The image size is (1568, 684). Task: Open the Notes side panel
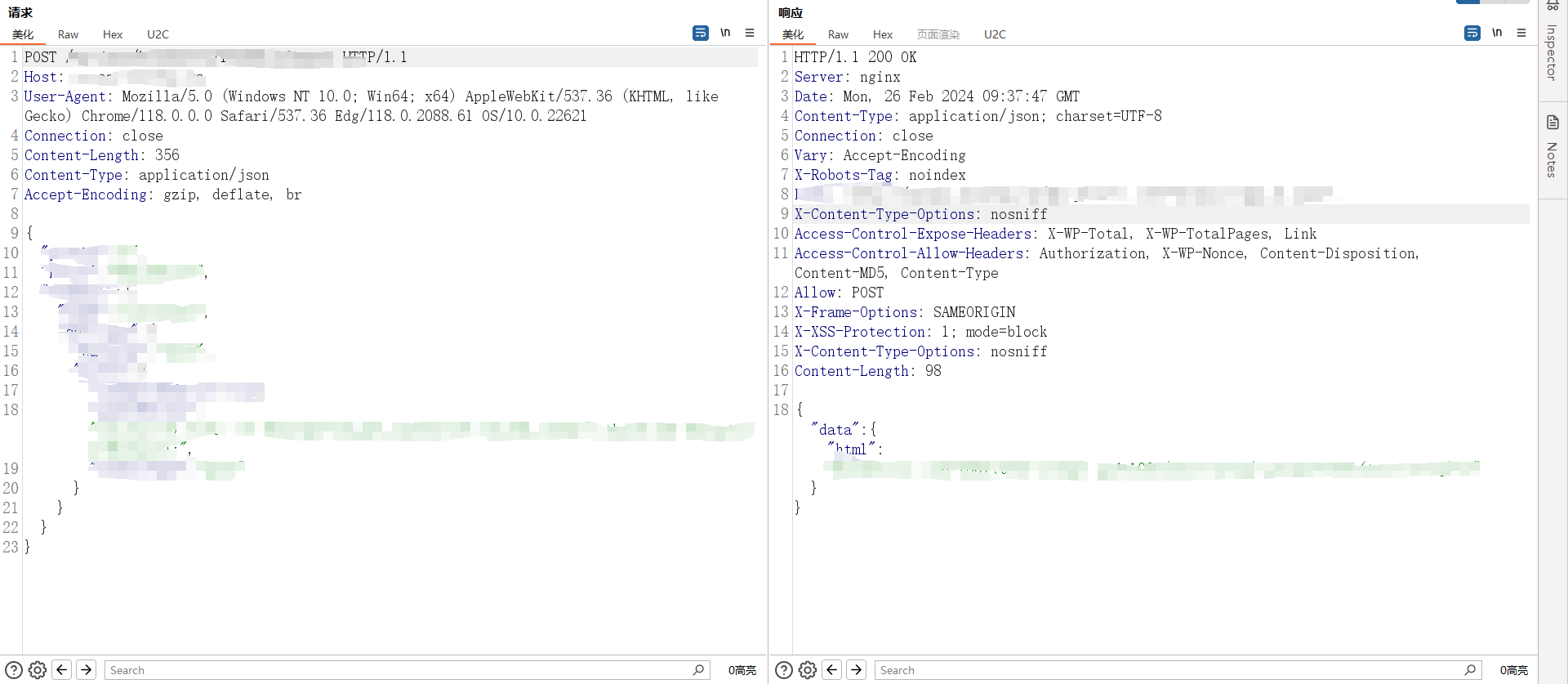tap(1552, 160)
